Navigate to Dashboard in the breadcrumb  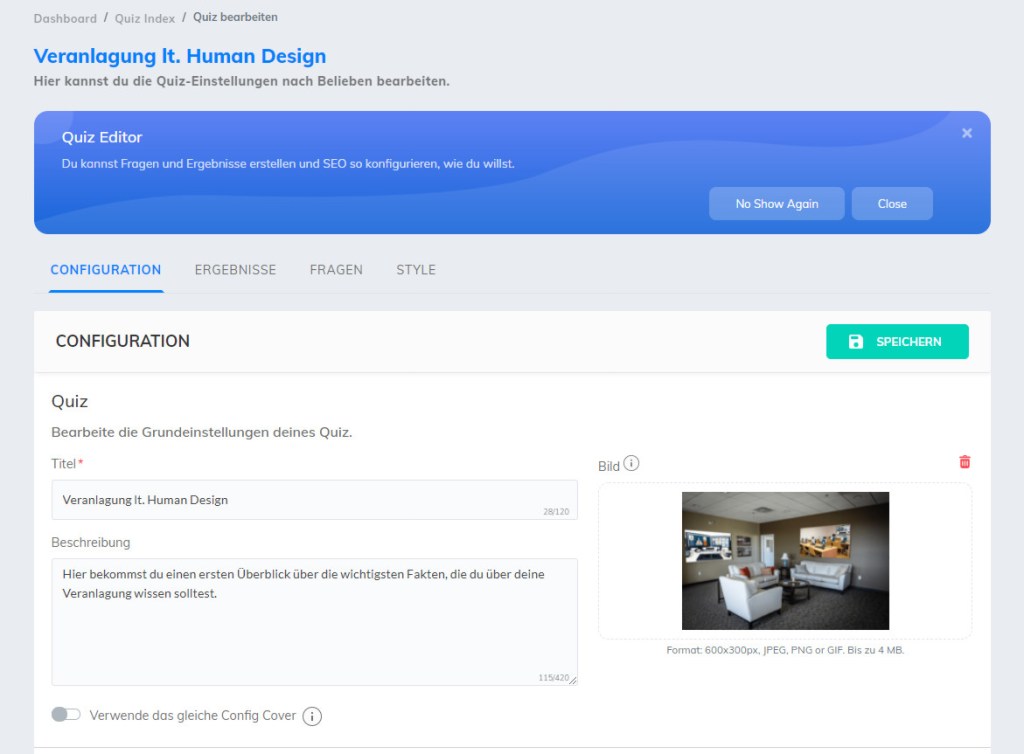pyautogui.click(x=65, y=18)
